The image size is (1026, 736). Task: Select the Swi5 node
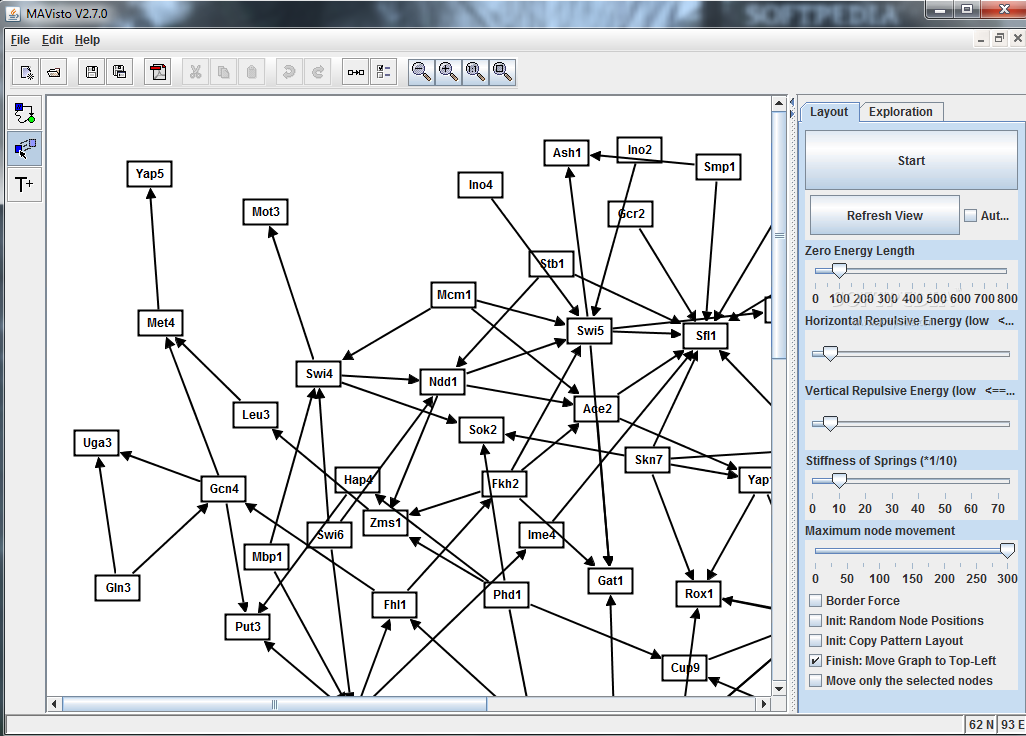[x=590, y=330]
